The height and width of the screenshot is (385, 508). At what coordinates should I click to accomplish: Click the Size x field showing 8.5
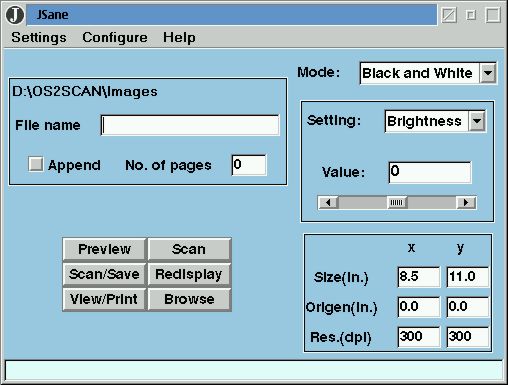pyautogui.click(x=419, y=277)
